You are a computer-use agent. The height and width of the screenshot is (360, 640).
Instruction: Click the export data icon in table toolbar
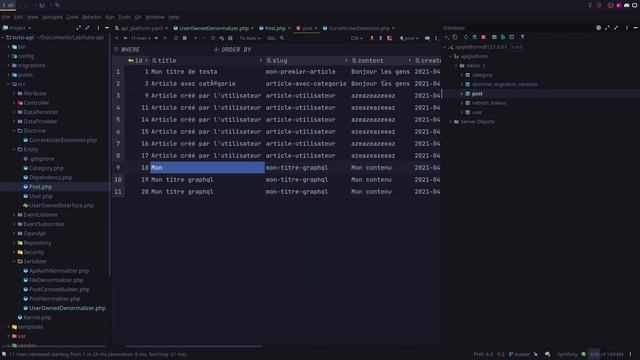(372, 38)
